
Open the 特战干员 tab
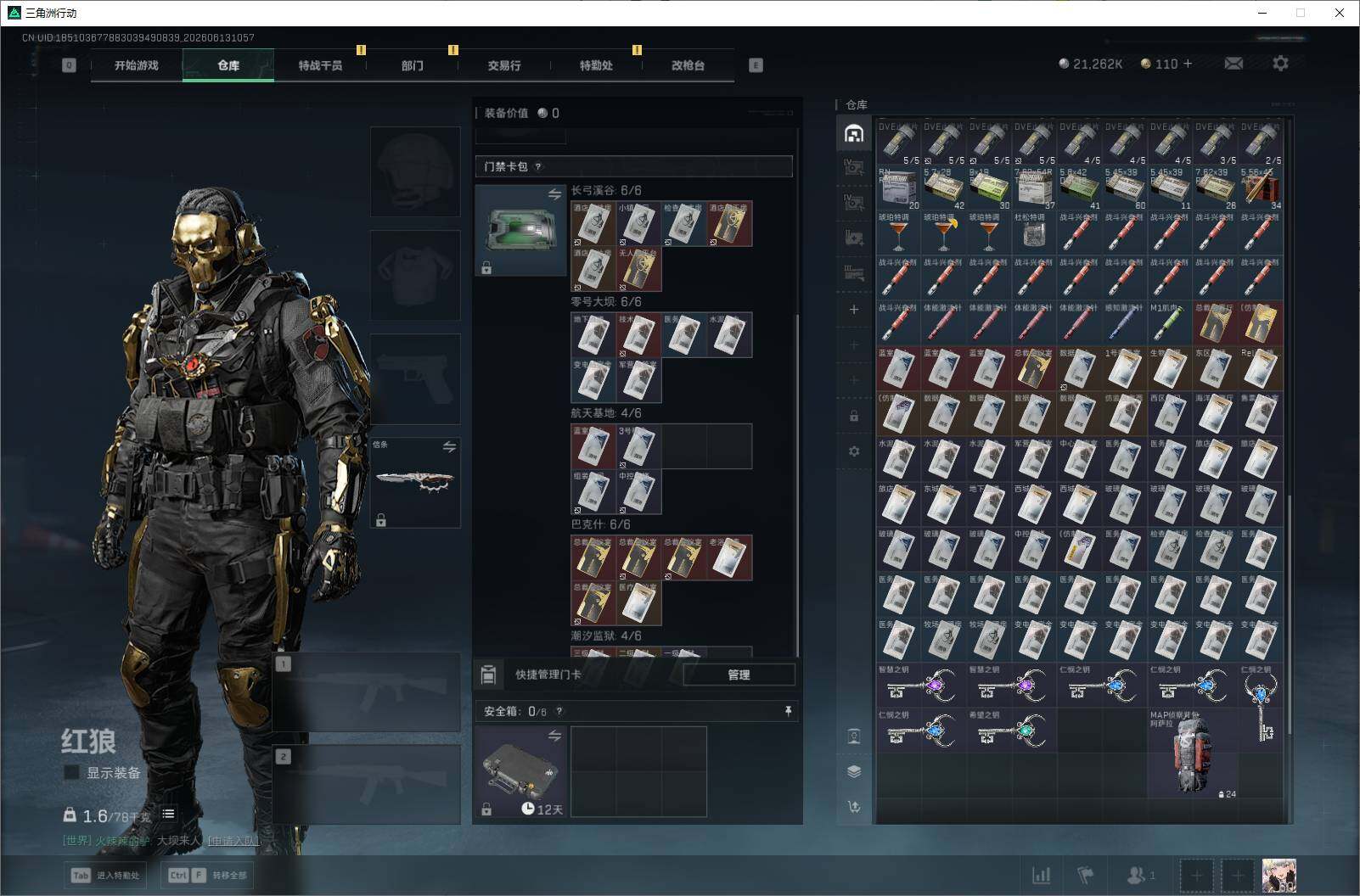coord(320,65)
